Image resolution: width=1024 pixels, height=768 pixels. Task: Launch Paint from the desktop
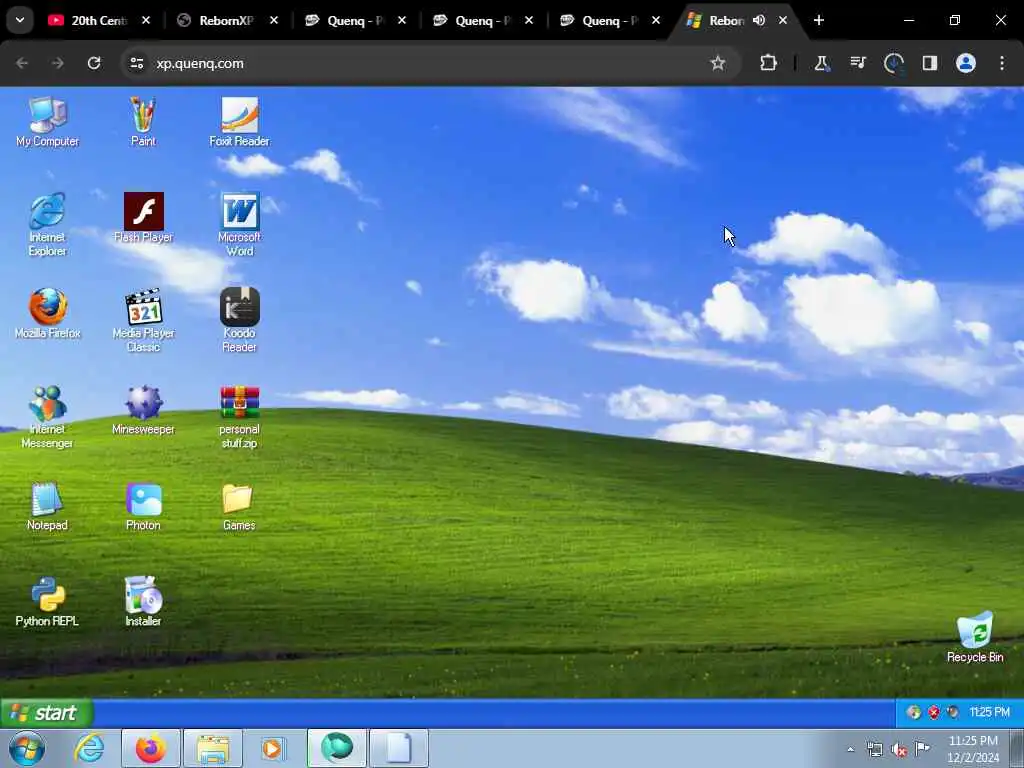click(143, 121)
